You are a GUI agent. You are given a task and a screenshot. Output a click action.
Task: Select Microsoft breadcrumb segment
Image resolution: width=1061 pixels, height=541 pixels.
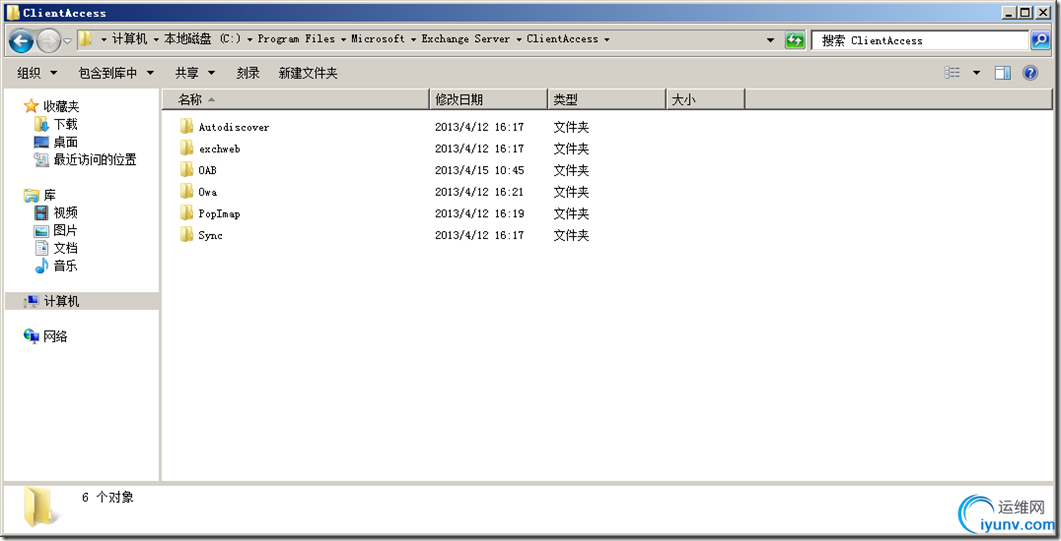click(378, 39)
